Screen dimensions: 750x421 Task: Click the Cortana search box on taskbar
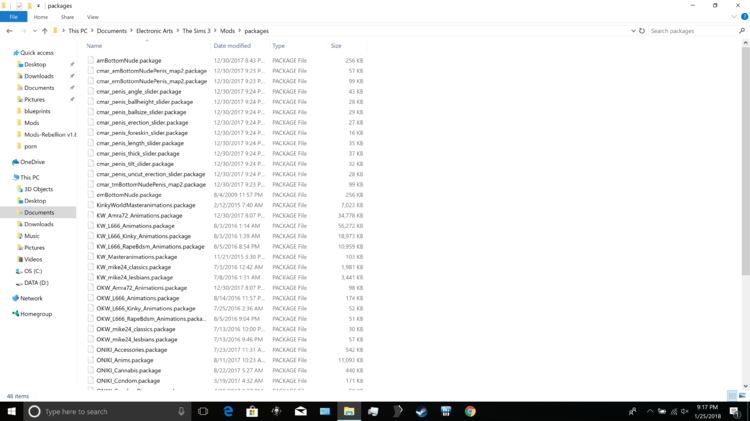[107, 411]
